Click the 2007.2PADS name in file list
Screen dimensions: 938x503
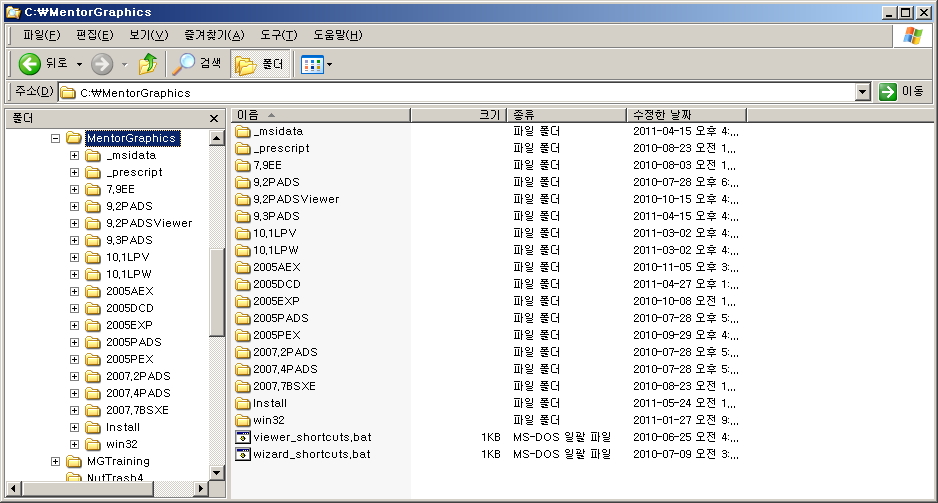point(285,352)
